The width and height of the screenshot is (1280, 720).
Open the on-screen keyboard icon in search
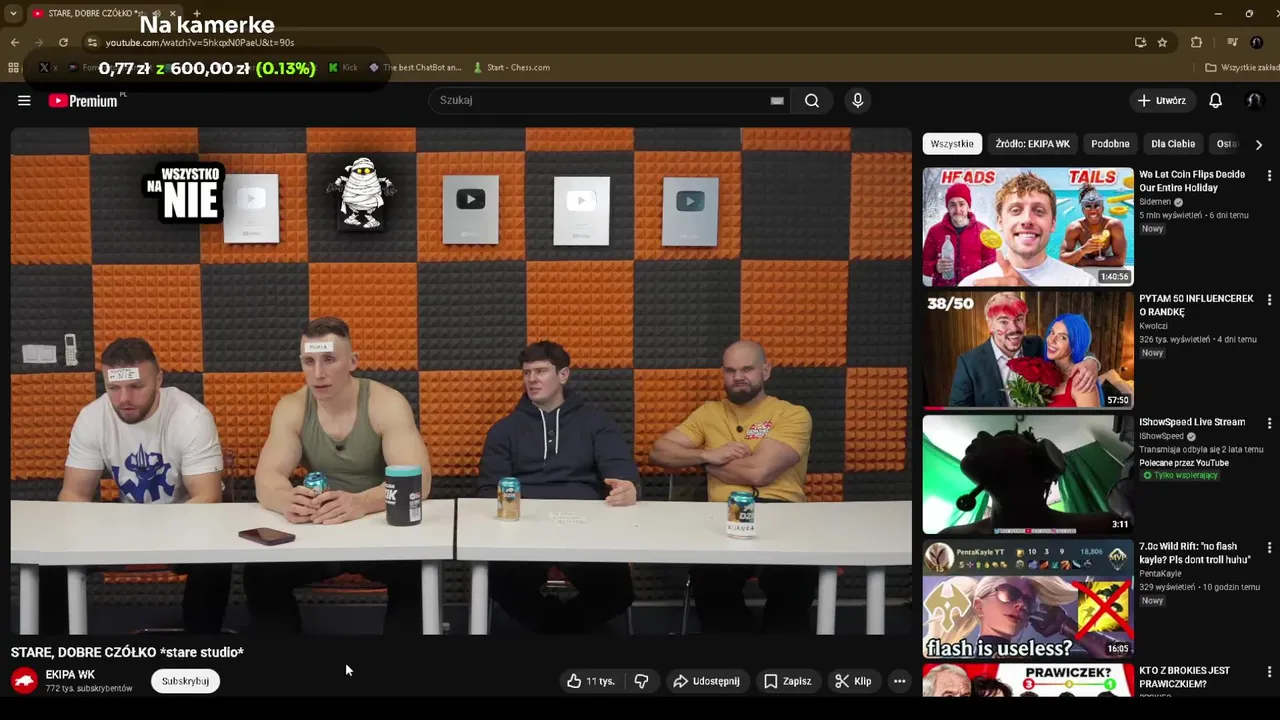point(777,100)
